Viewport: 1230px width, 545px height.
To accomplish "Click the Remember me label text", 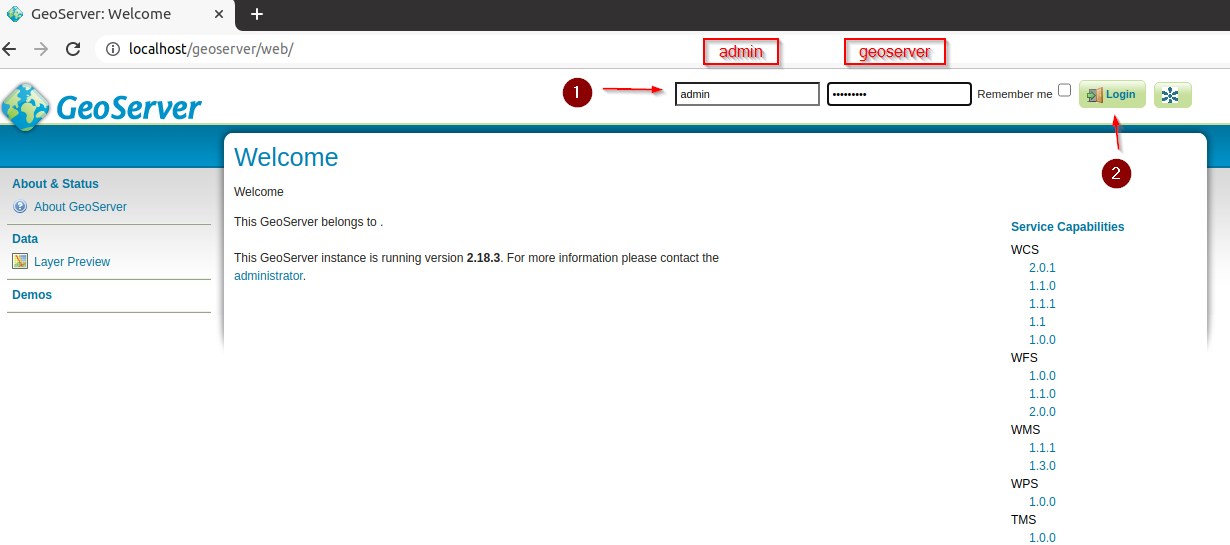I will (1015, 94).
